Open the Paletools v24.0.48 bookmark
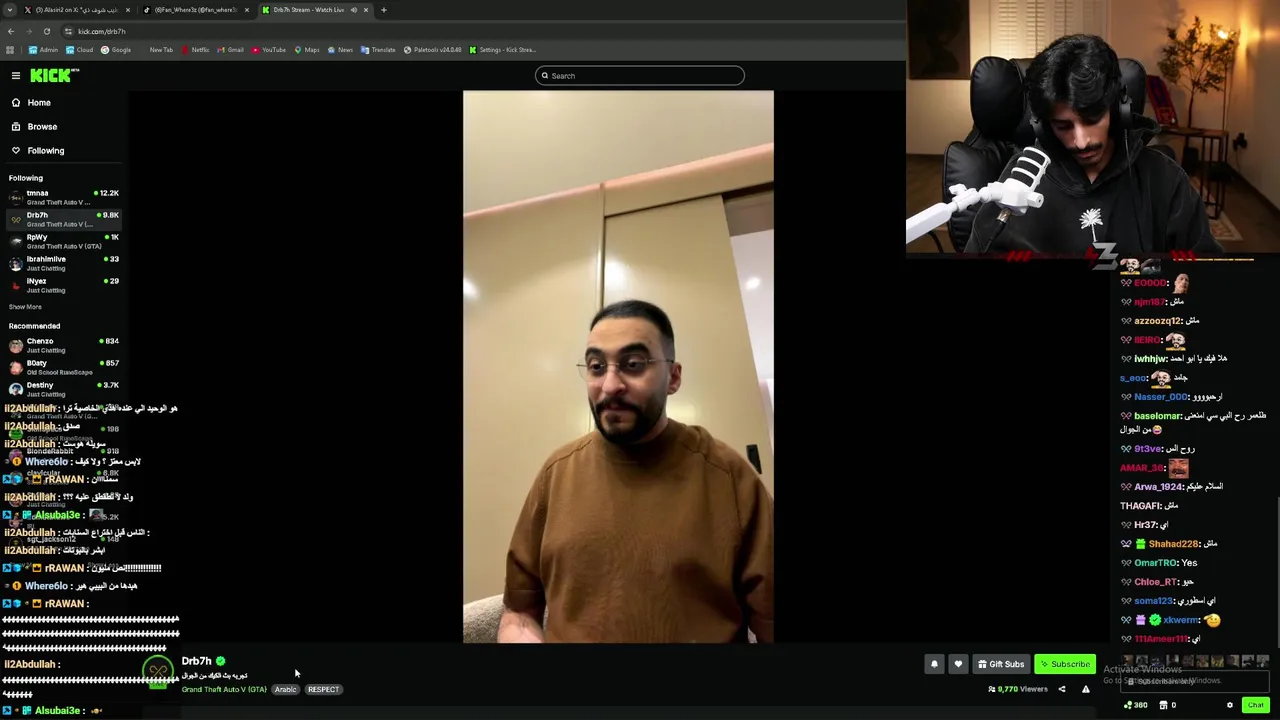The image size is (1280, 720). click(x=433, y=50)
